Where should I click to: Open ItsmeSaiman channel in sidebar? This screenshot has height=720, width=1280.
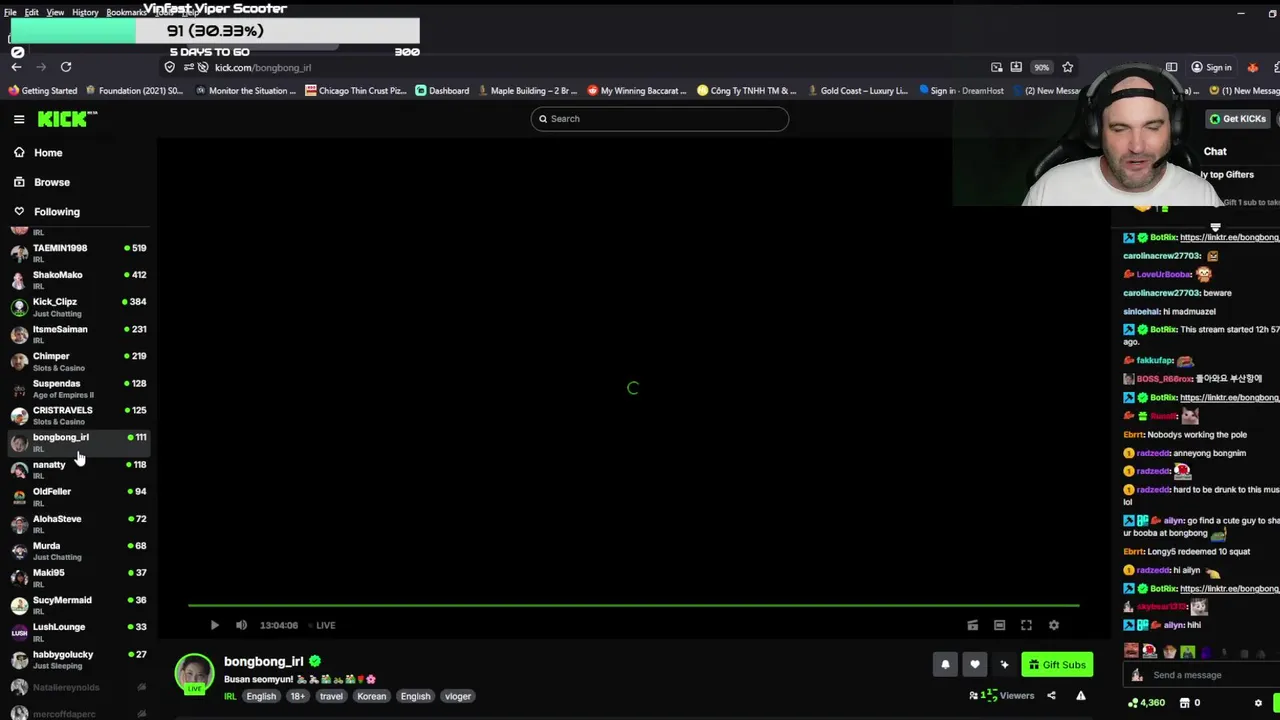pos(78,333)
